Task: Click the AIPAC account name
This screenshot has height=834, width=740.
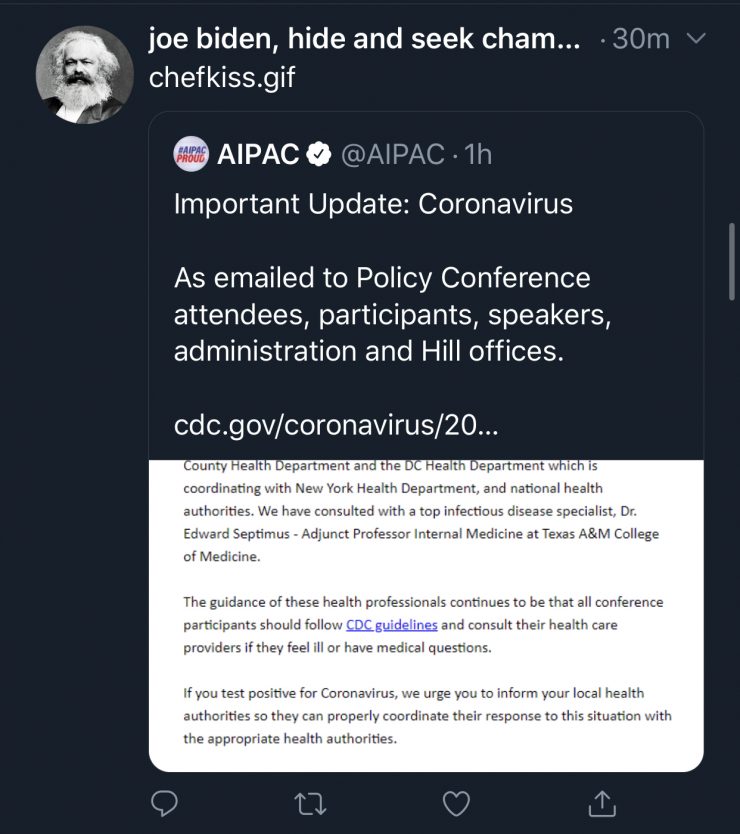Action: coord(257,154)
